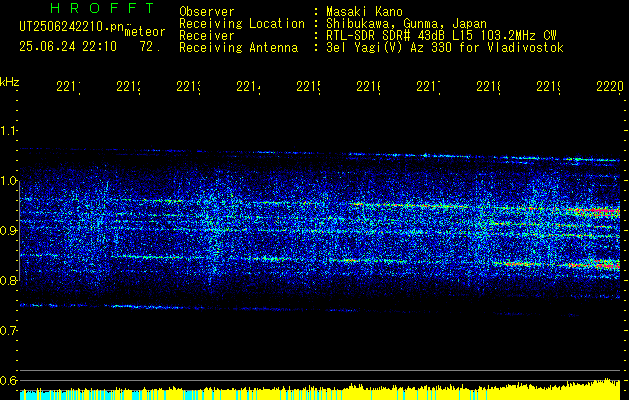The height and width of the screenshot is (400, 629).
Task: Select the observer name Masaki Kano
Action: click(x=364, y=11)
